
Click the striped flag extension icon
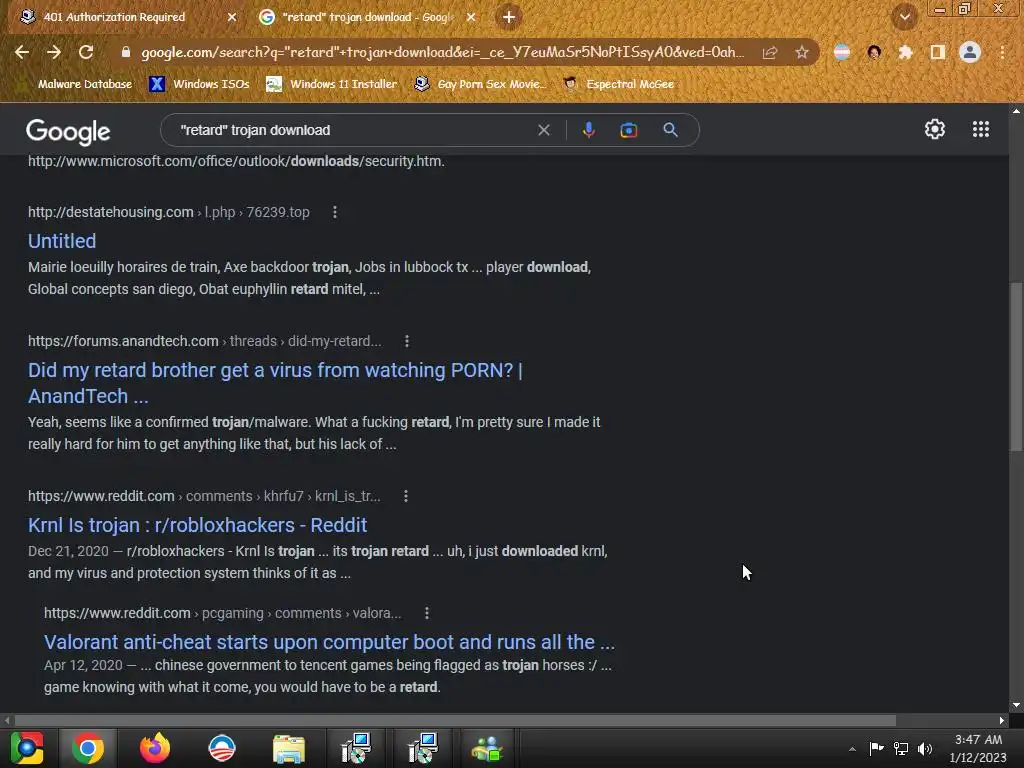(842, 52)
